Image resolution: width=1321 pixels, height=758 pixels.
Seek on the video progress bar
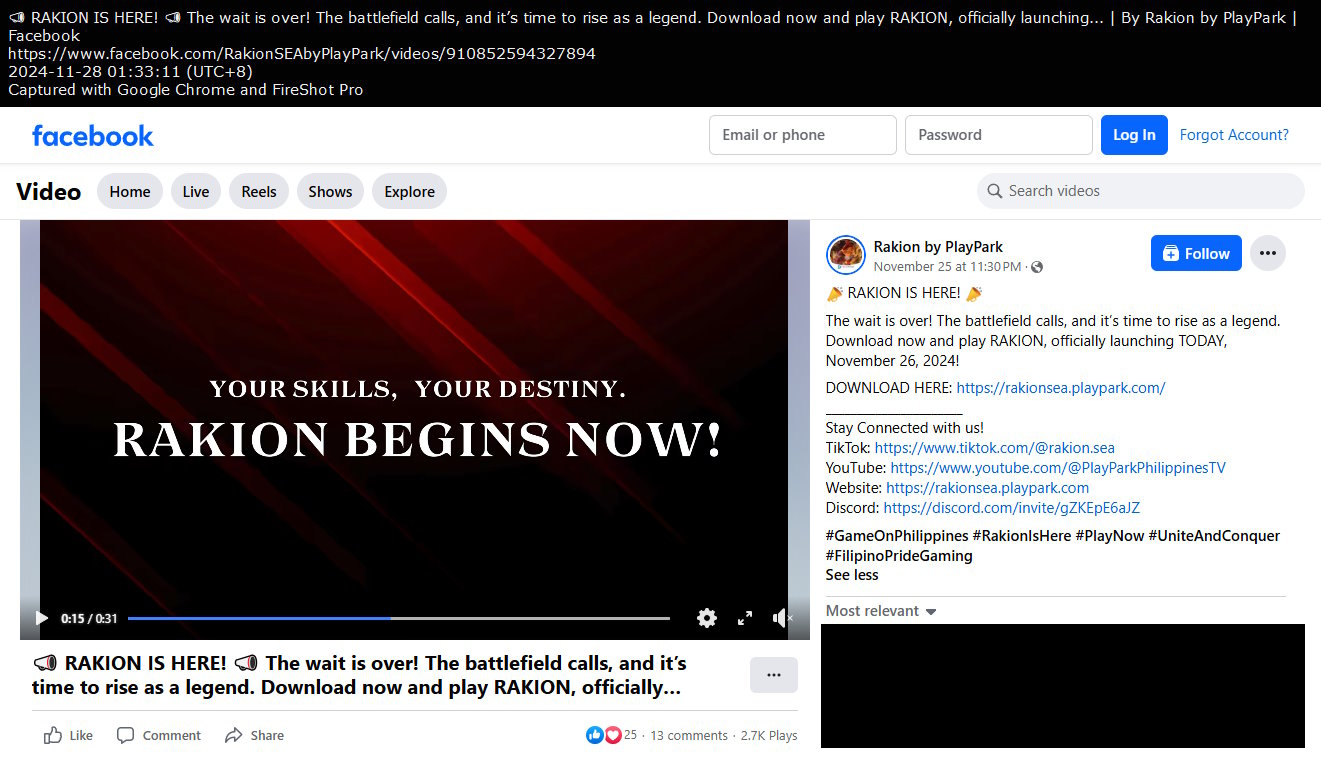click(399, 618)
